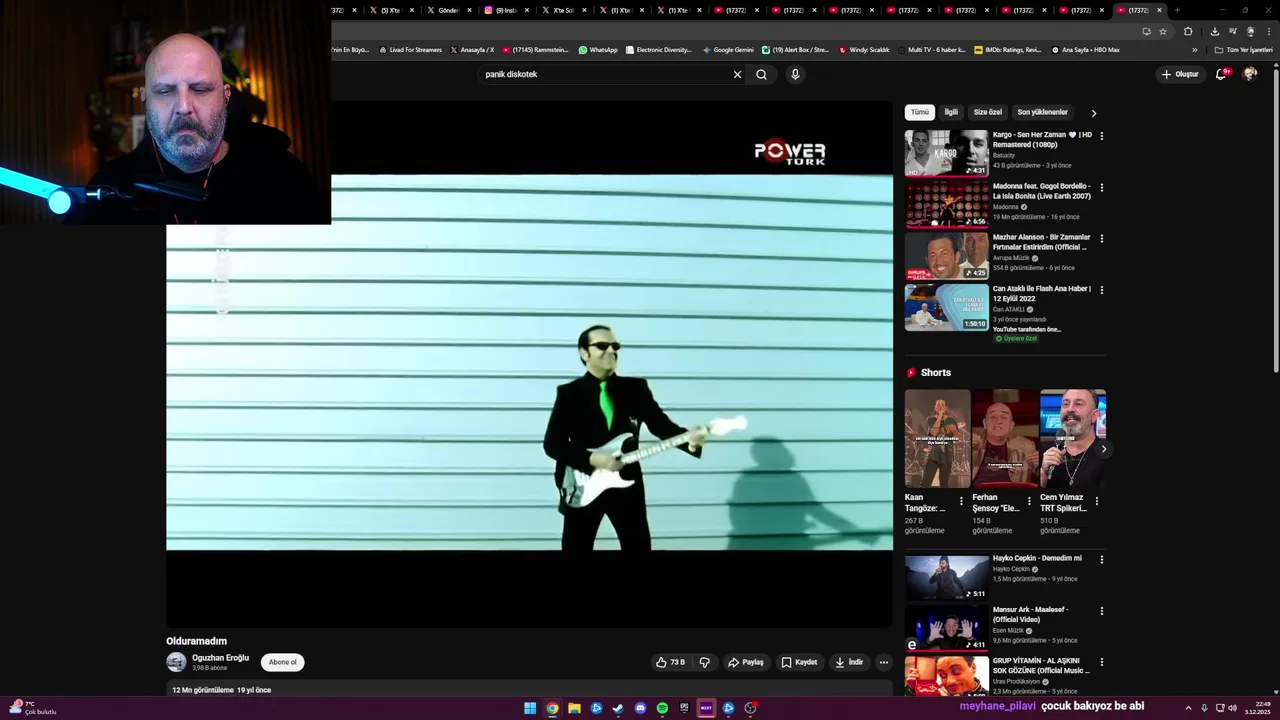1280x720 pixels.
Task: Open options for Cem Yılmaz short
Action: click(x=1096, y=501)
